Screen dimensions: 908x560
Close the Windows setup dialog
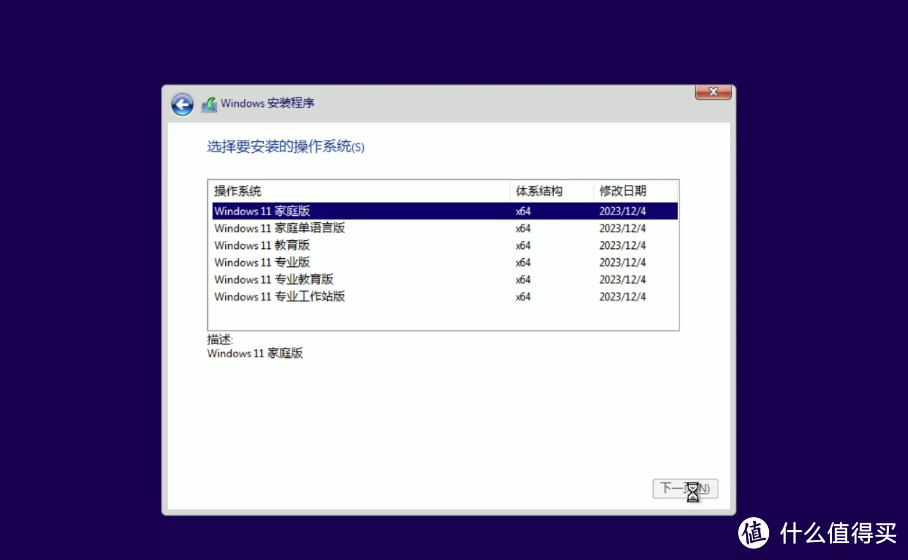tap(713, 92)
